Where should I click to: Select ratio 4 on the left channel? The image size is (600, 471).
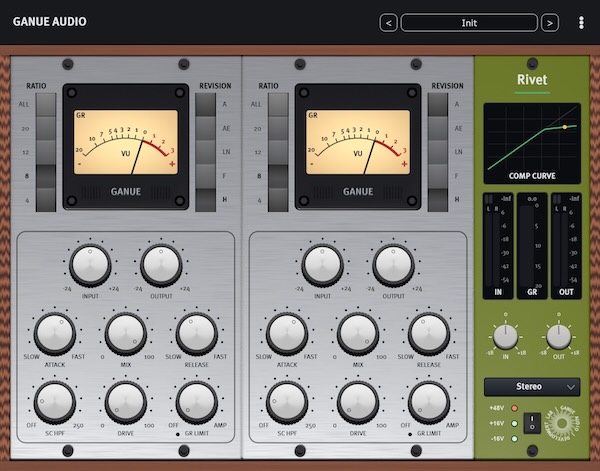(46, 200)
